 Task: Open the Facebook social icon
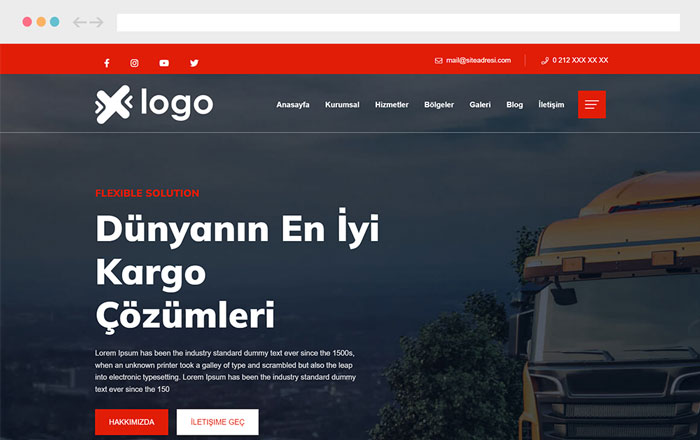pyautogui.click(x=107, y=63)
